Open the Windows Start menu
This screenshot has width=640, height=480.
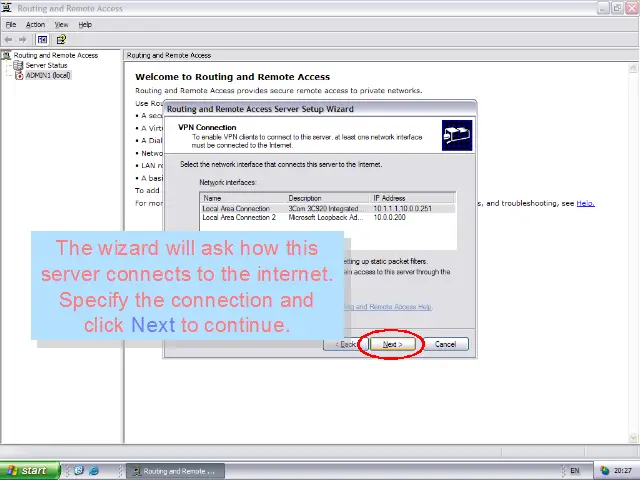pos(29,471)
